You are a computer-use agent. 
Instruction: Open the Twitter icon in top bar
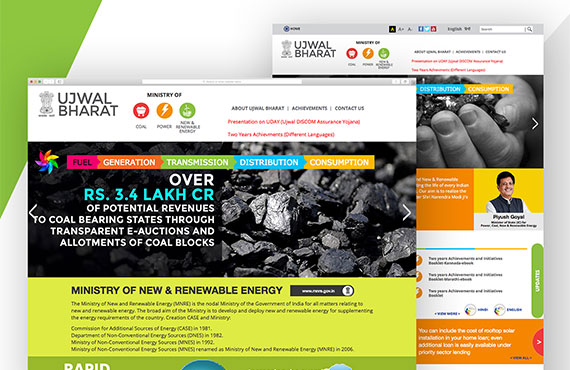[427, 29]
